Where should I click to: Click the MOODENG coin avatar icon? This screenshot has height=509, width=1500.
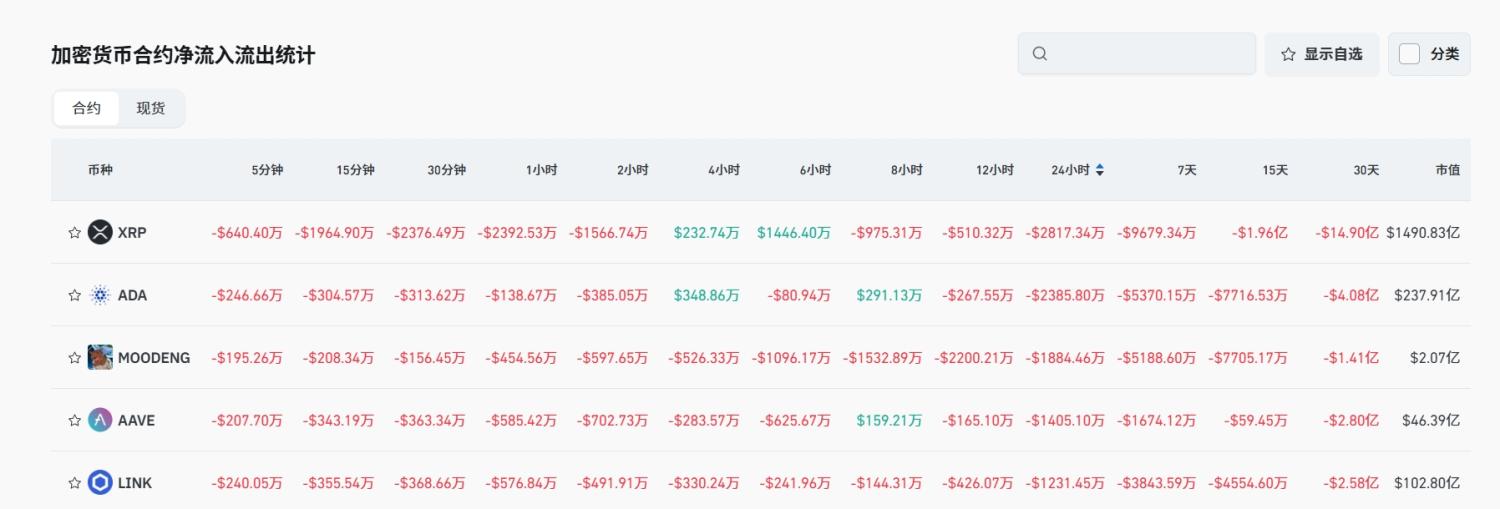100,357
